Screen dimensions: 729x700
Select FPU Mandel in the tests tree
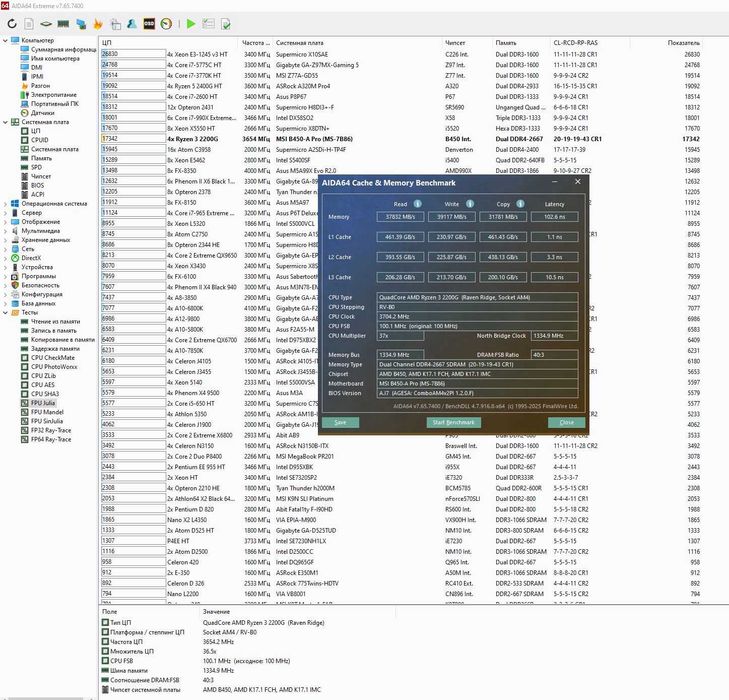click(47, 412)
